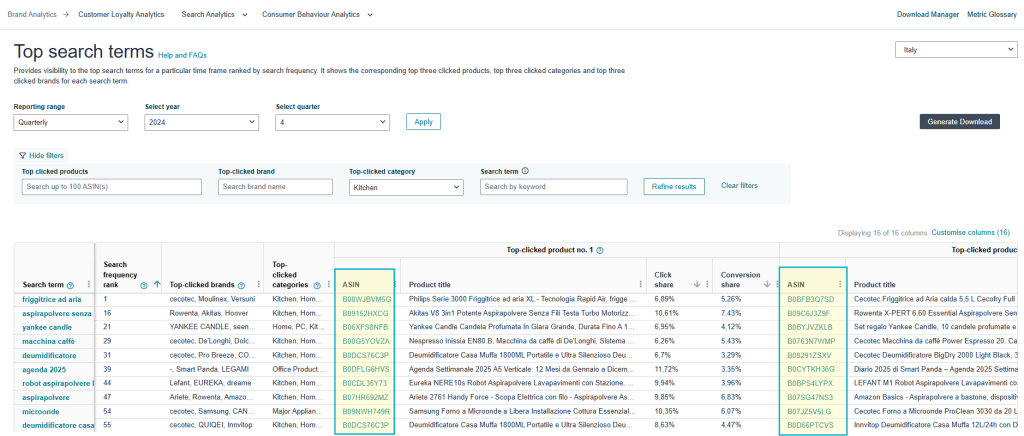
Task: Open the Search Analytics menu
Action: click(215, 15)
